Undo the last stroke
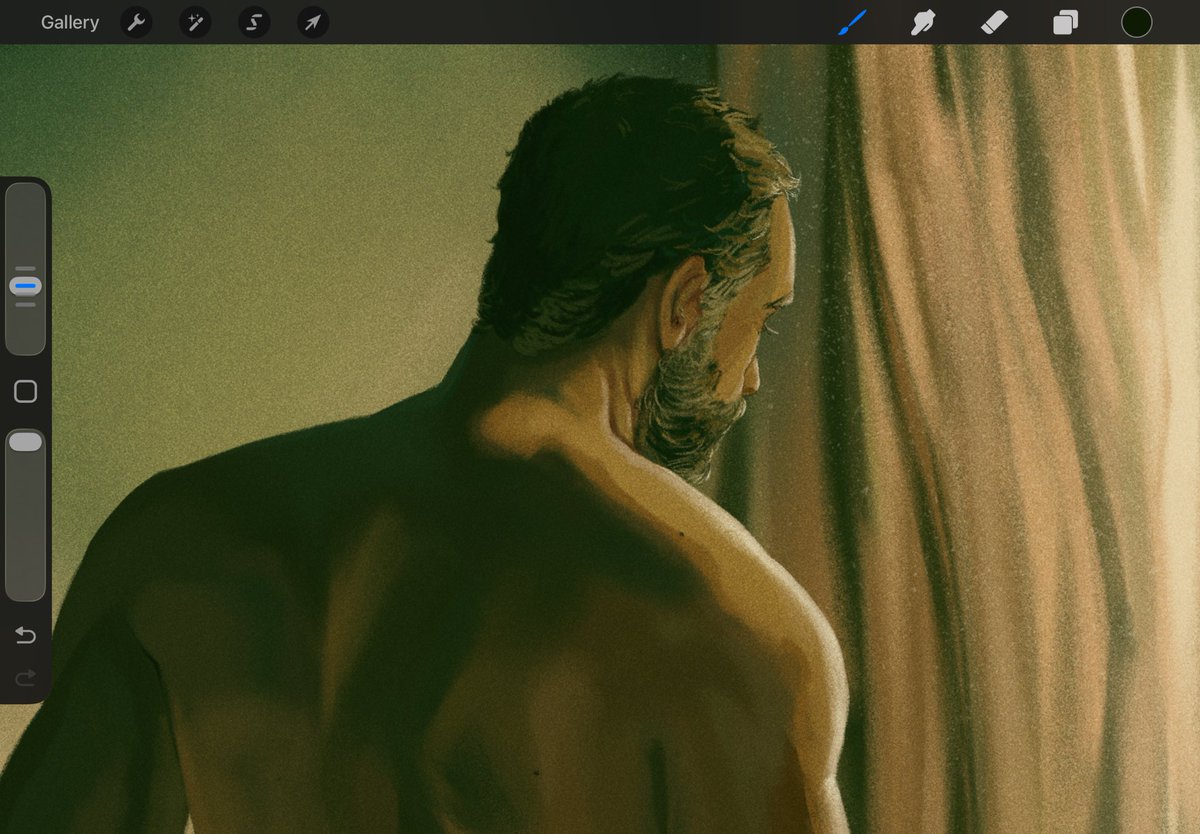This screenshot has height=834, width=1200. click(x=25, y=636)
